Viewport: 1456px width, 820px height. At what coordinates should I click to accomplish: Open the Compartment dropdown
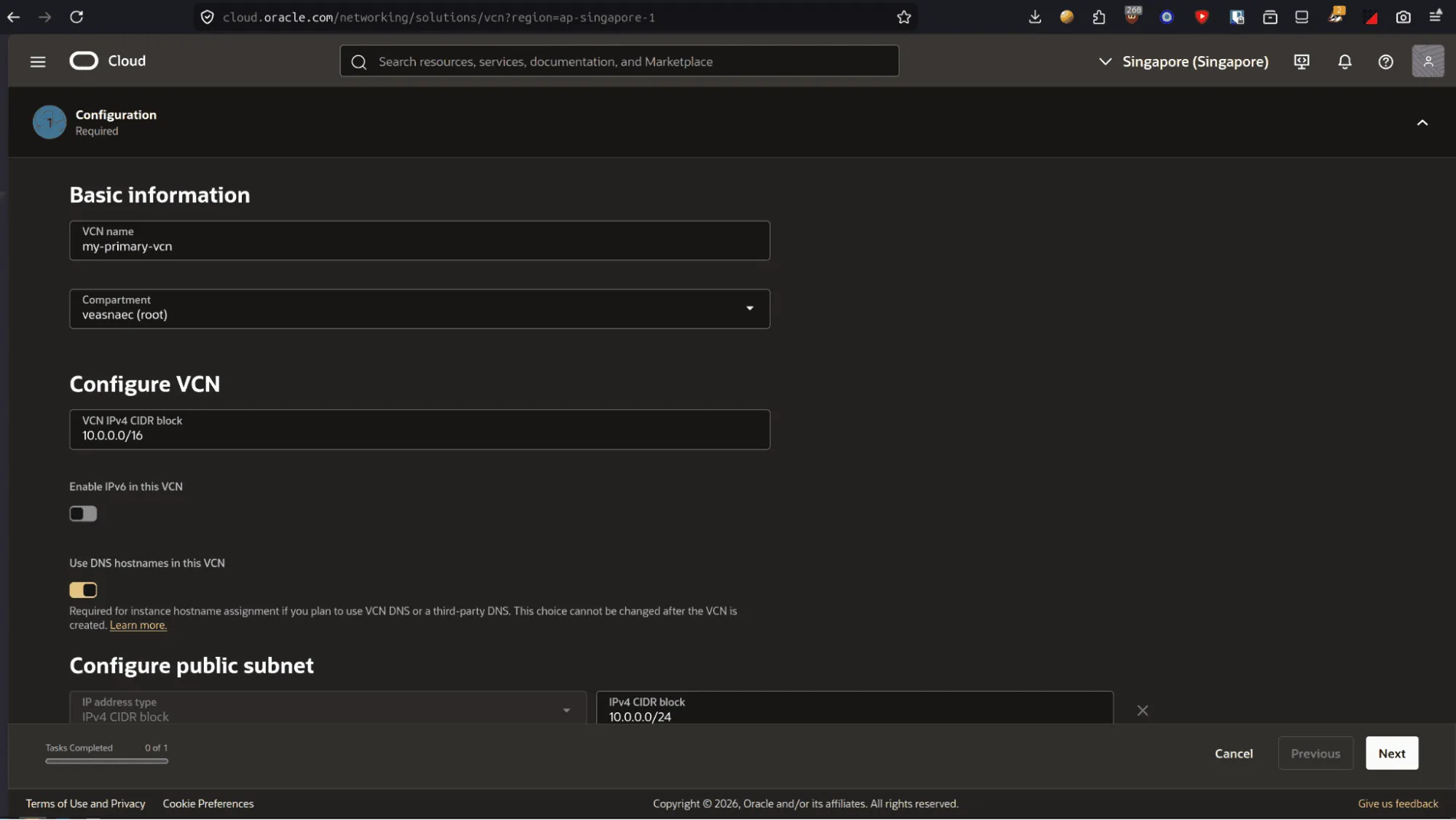(420, 309)
